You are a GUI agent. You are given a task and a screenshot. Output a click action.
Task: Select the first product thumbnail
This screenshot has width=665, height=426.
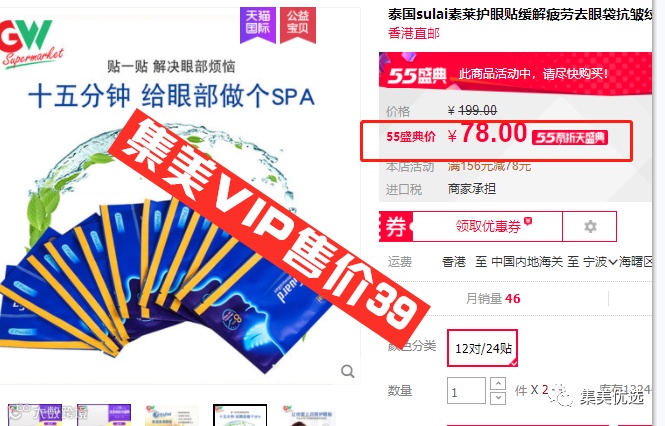[35, 415]
